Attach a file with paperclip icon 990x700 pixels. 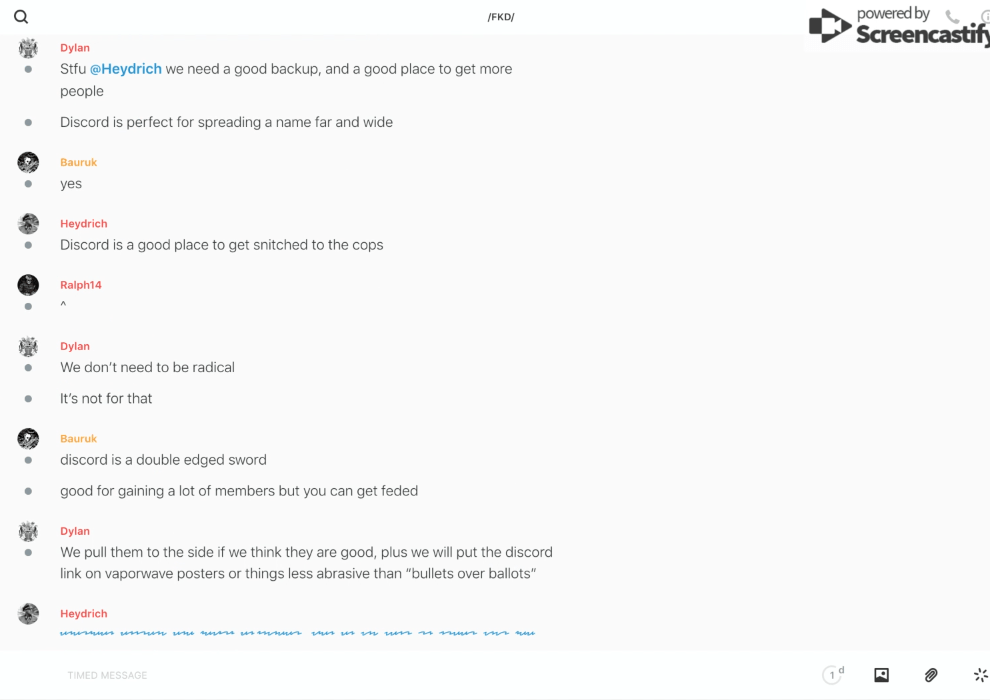pyautogui.click(x=931, y=675)
